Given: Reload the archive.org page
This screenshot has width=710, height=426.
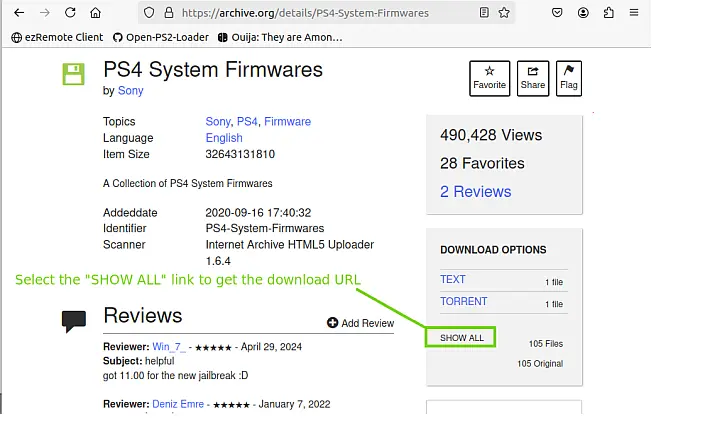Looking at the screenshot, I should tap(70, 13).
